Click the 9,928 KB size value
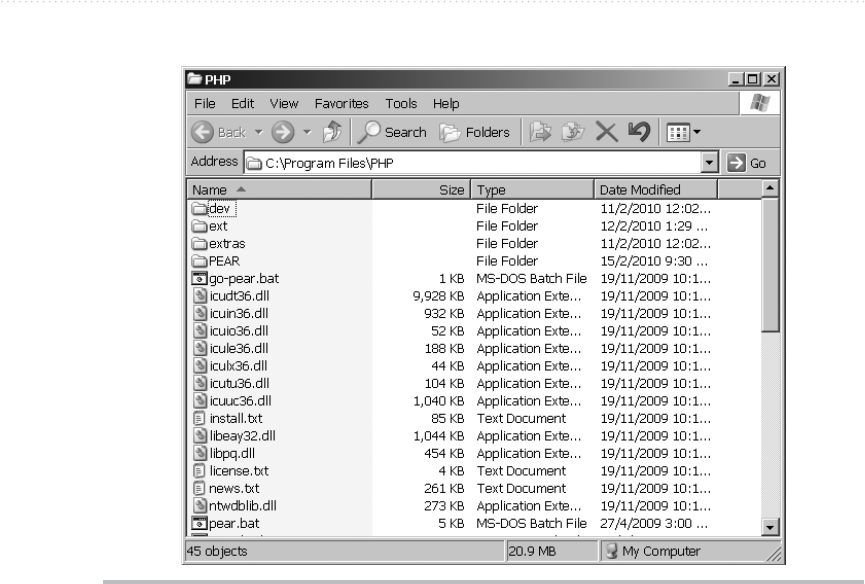Image resolution: width=865 pixels, height=584 pixels. coord(439,296)
